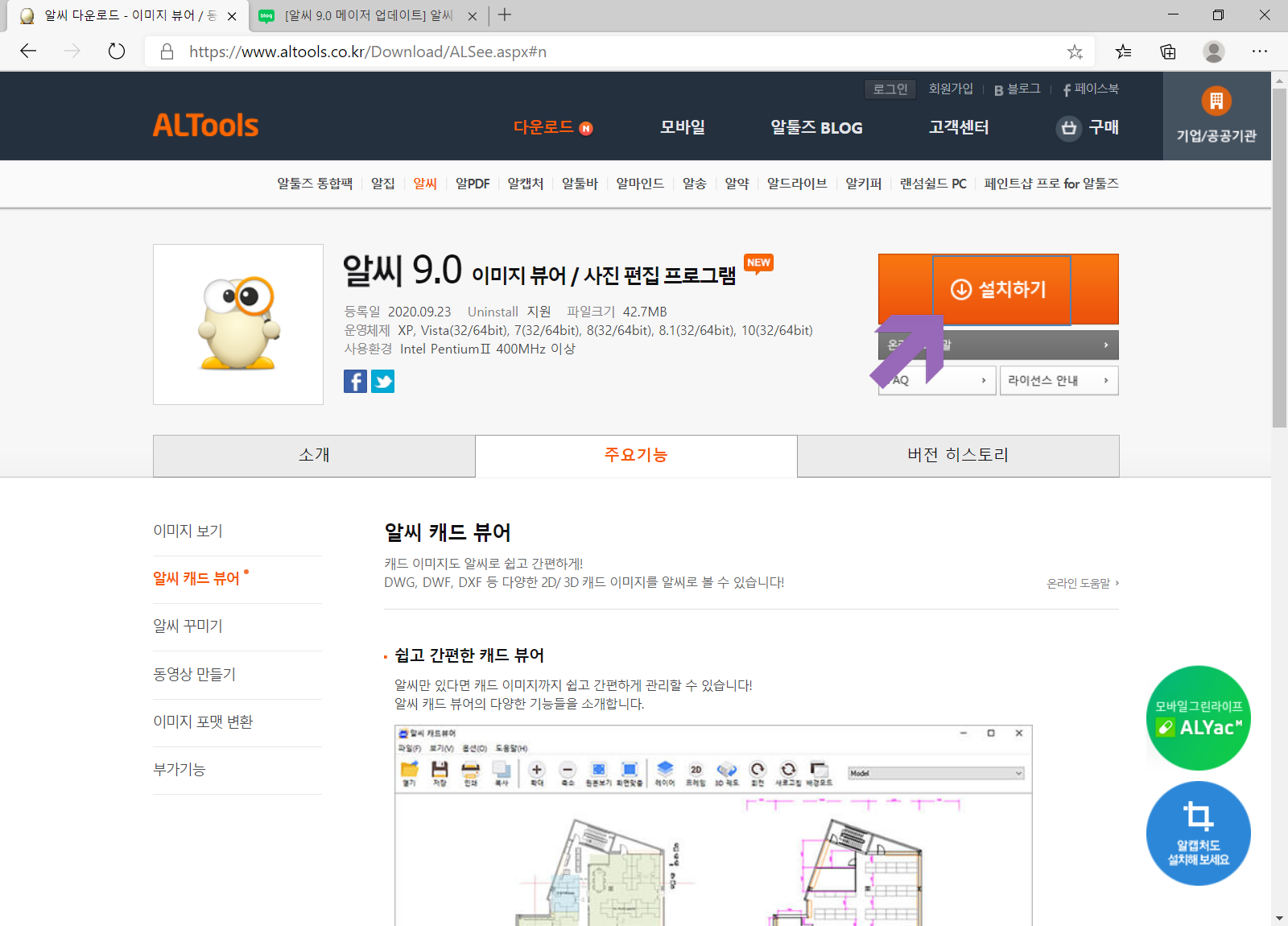Share on Facebook icon
The image size is (1288, 926).
355,381
